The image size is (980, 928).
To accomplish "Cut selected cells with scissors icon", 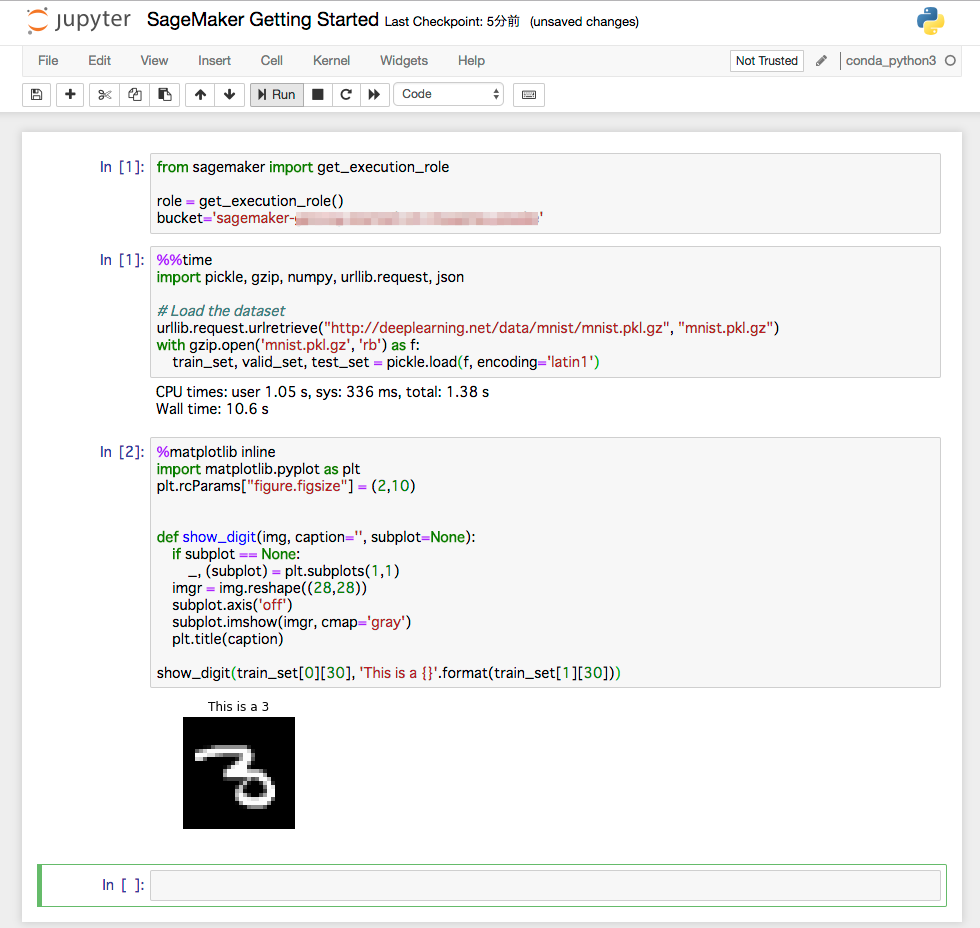I will point(104,94).
